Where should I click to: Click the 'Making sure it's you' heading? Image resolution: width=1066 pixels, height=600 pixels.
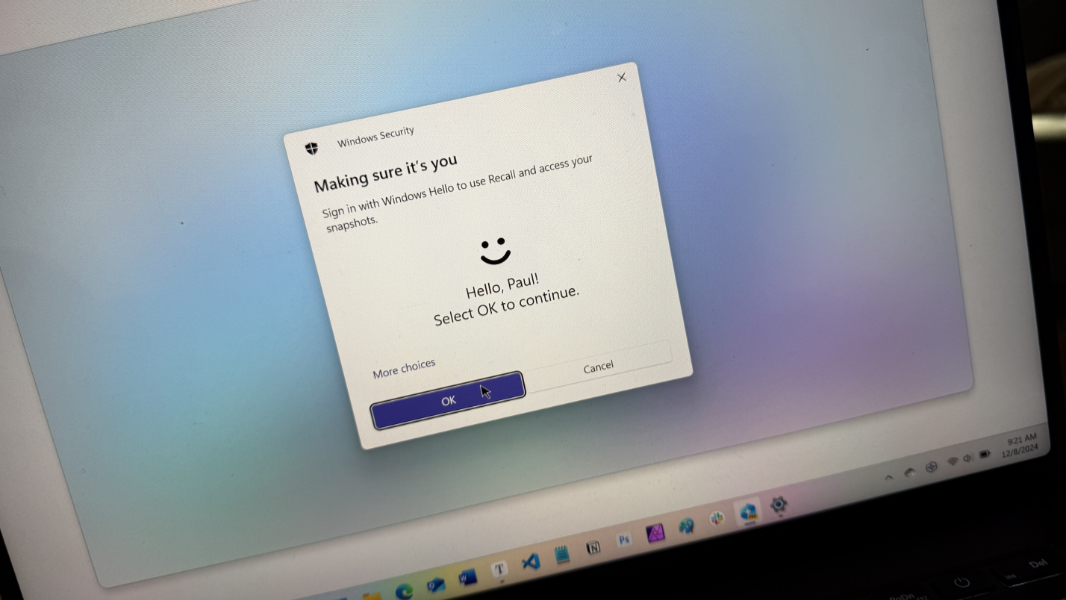click(x=385, y=173)
